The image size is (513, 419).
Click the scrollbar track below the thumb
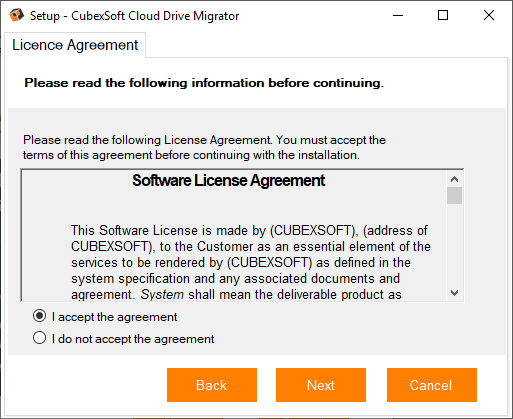[x=454, y=245]
